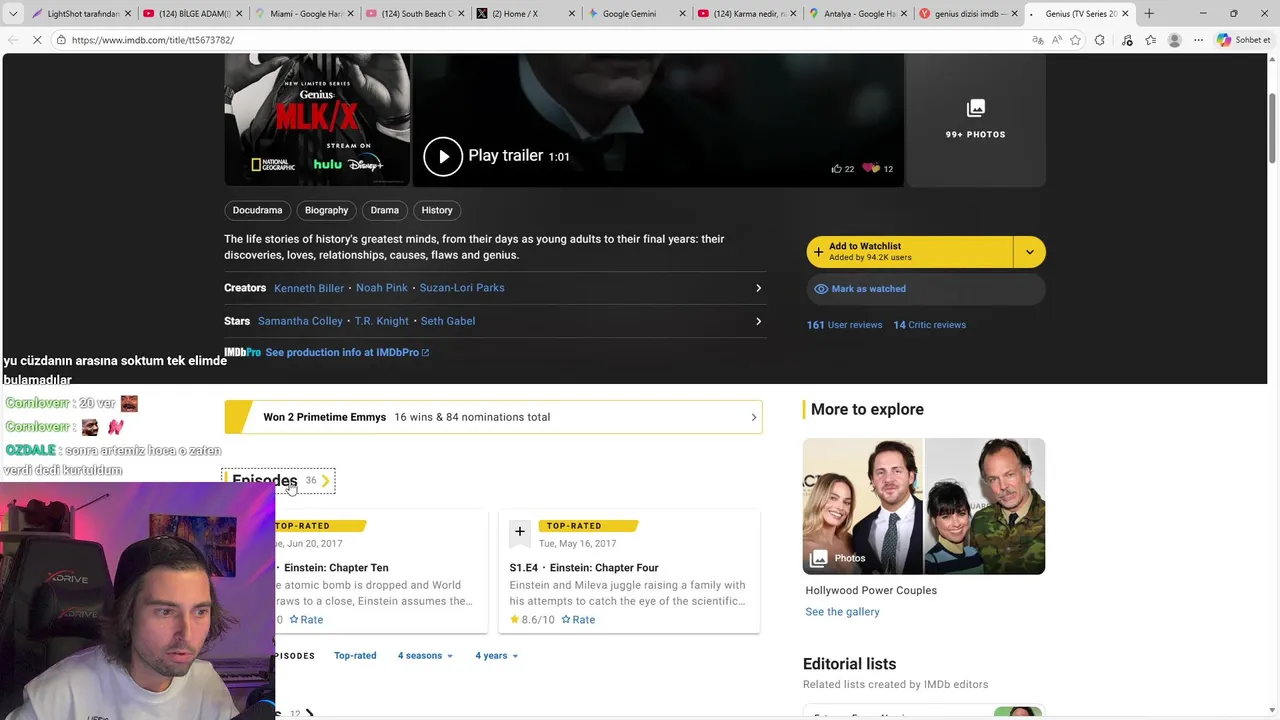Open browser settings and more menu
The width and height of the screenshot is (1280, 720).
tap(1198, 40)
